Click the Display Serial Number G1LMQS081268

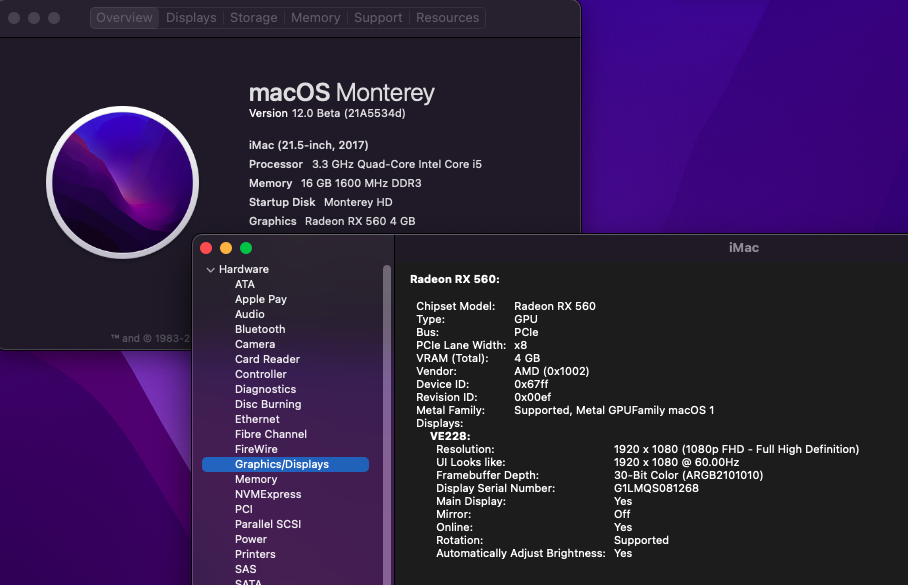click(656, 488)
